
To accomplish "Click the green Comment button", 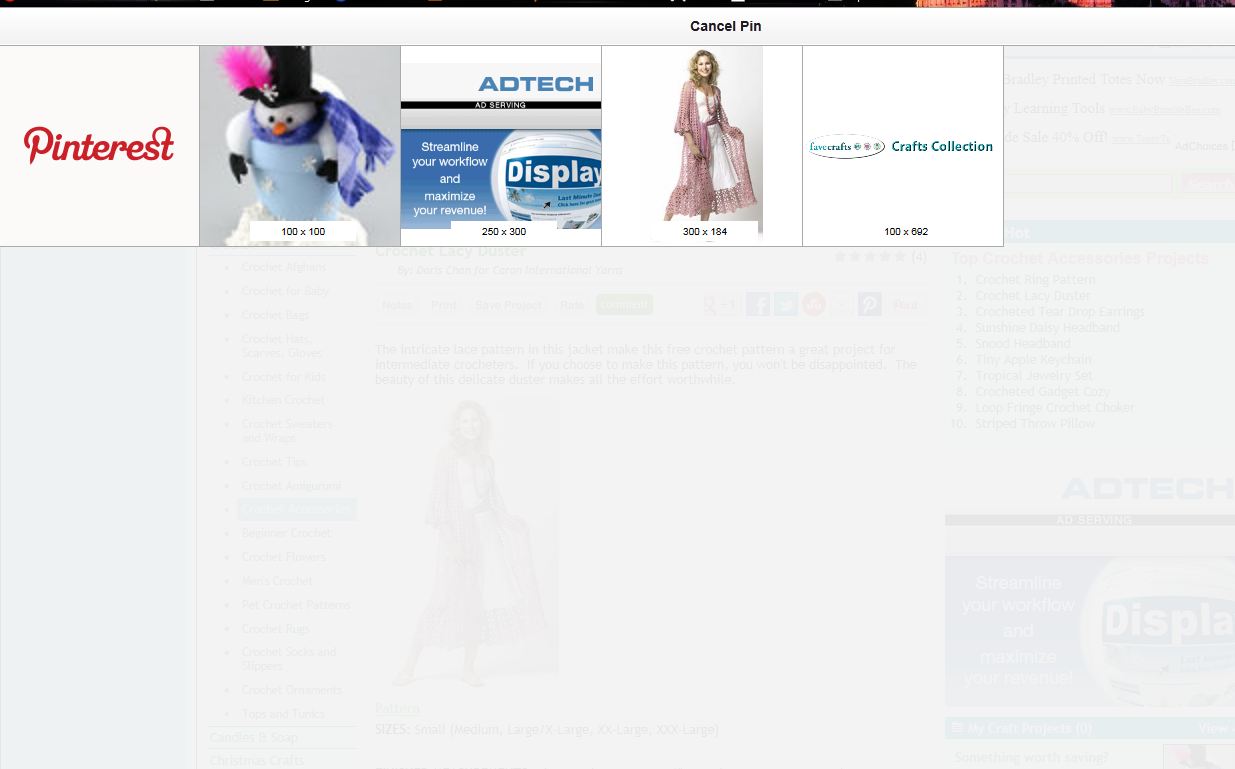I will click(x=625, y=305).
